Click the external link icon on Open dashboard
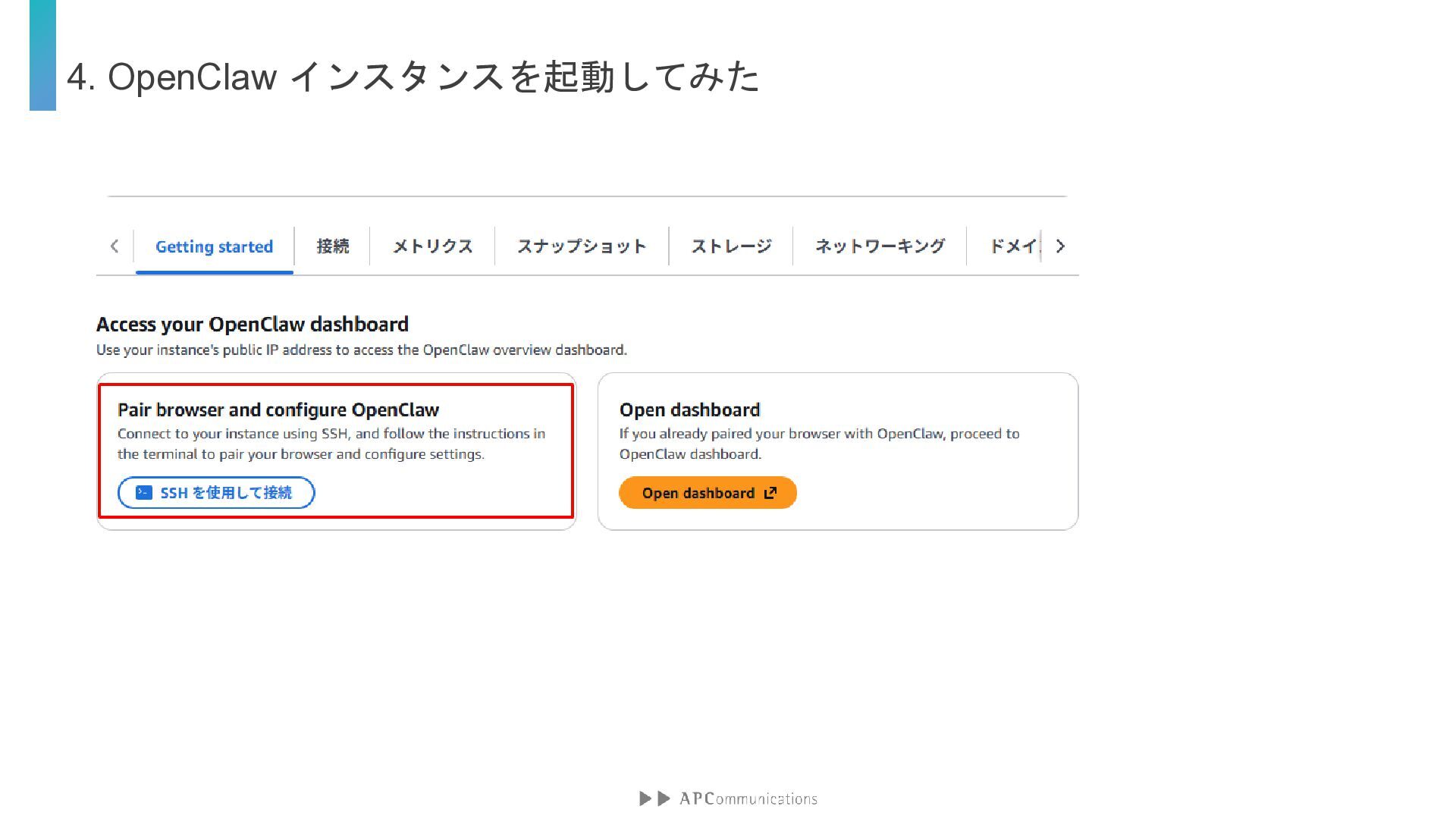 pos(770,493)
